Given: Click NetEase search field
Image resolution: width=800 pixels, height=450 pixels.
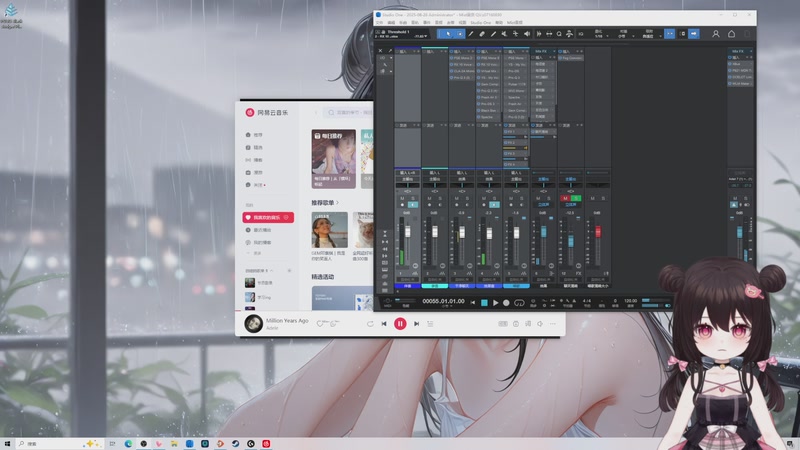Looking at the screenshot, I should (349, 112).
